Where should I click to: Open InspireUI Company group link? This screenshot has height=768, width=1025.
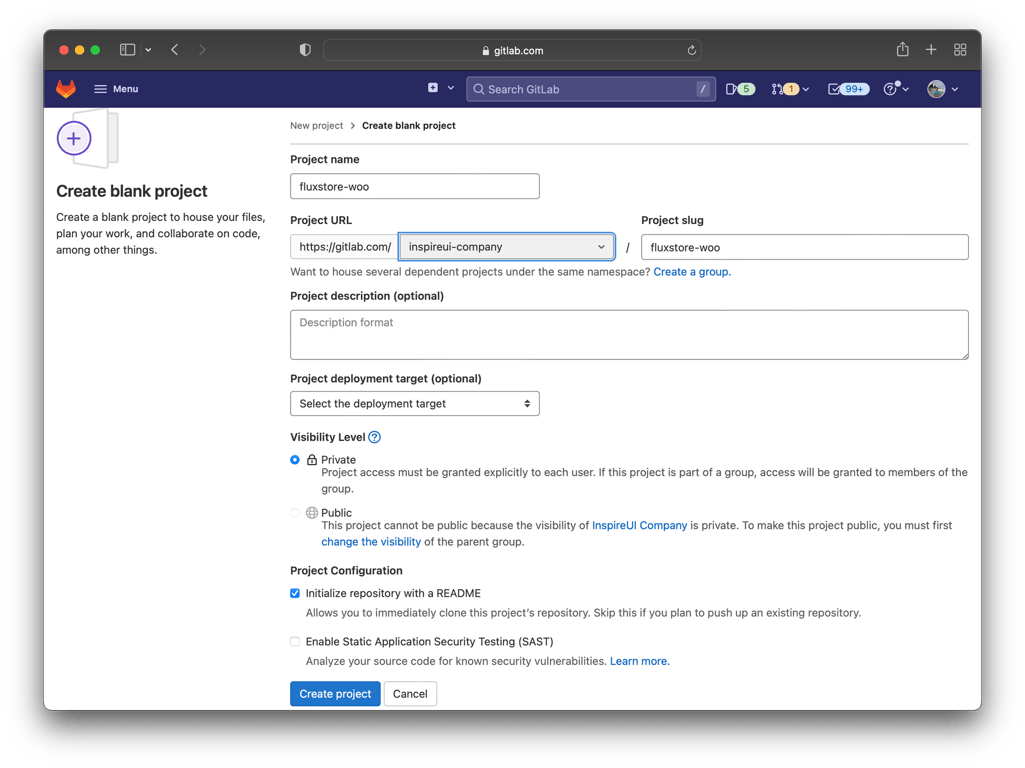639,526
